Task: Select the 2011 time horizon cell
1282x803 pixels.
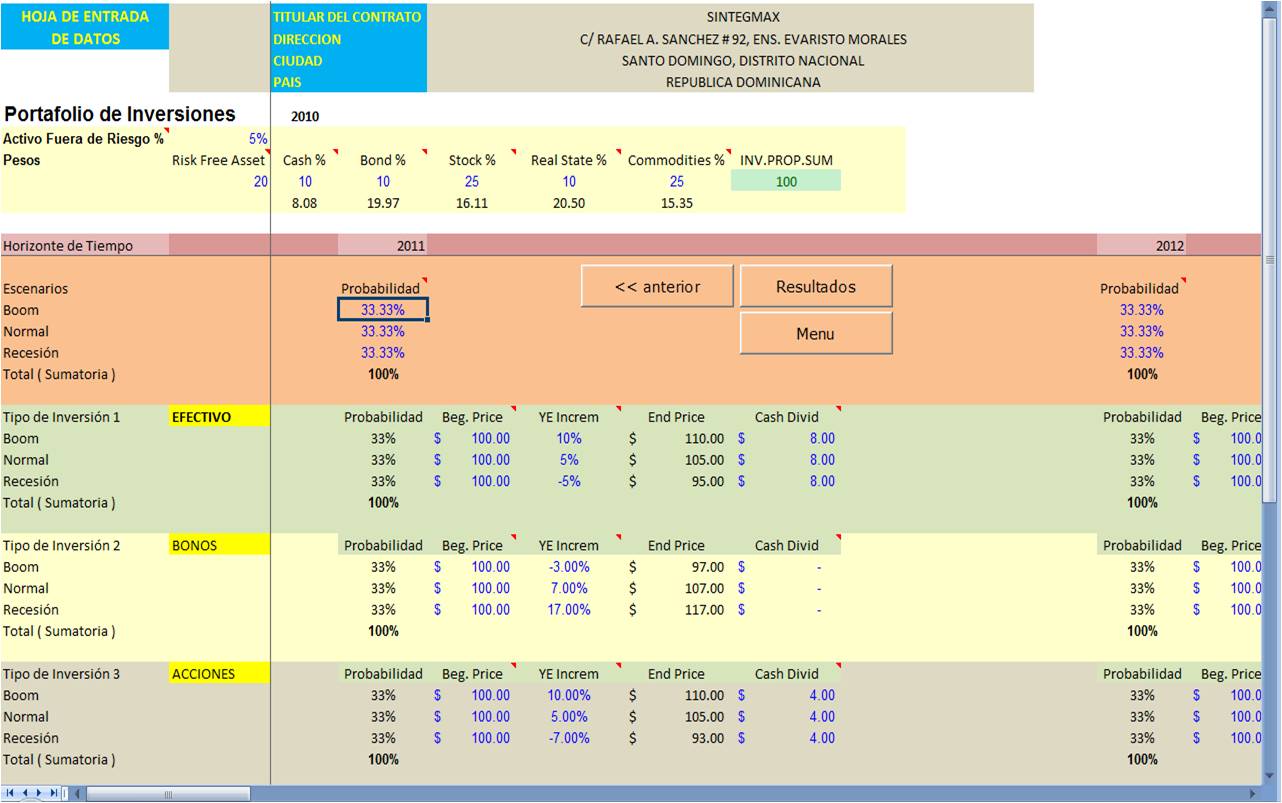Action: (383, 245)
